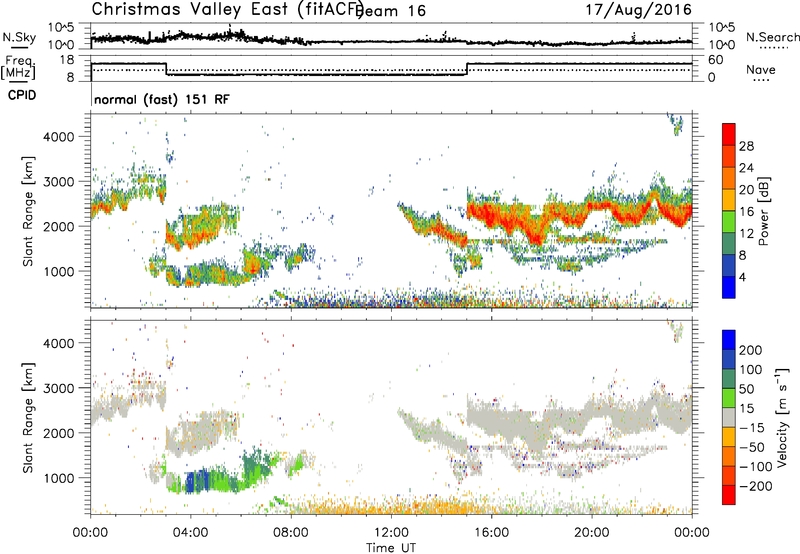Image resolution: width=800 pixels, height=554 pixels.
Task: Click the 'CPID' label
Action: coord(22,95)
